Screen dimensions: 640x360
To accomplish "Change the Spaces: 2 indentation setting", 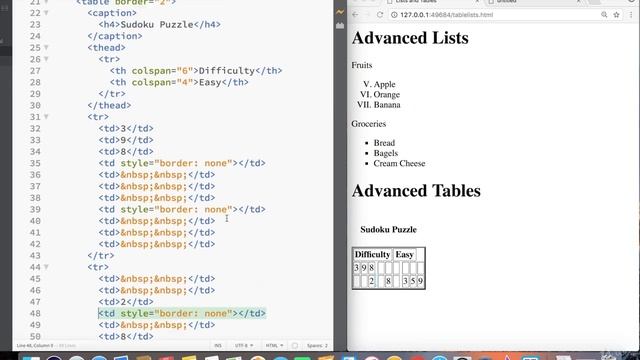I will pyautogui.click(x=318, y=346).
